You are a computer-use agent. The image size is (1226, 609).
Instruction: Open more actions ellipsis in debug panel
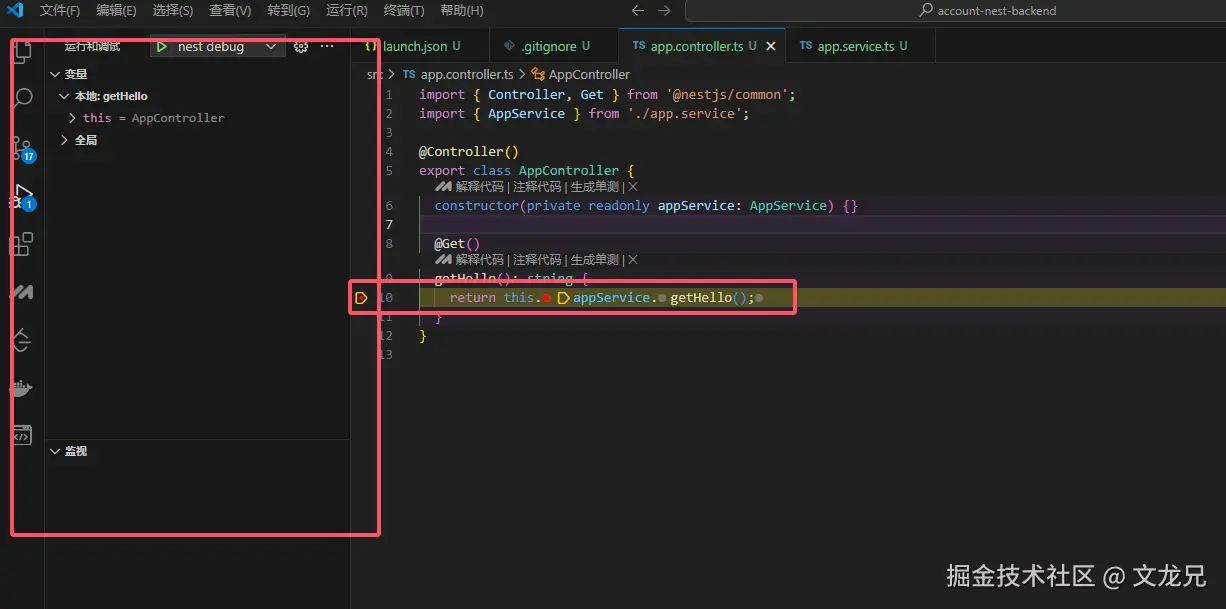[x=327, y=47]
